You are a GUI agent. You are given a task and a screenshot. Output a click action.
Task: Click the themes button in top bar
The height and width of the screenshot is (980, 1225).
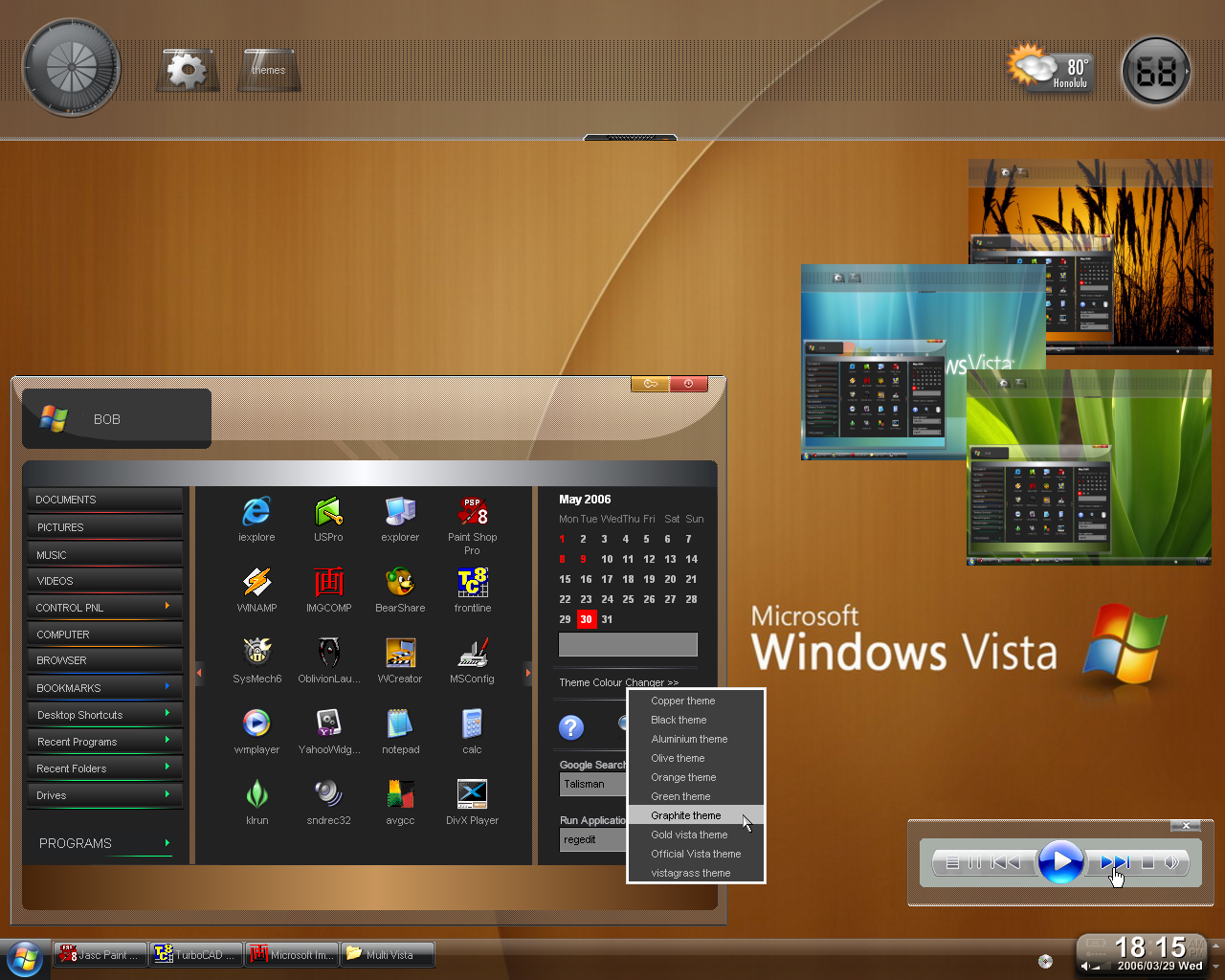269,70
